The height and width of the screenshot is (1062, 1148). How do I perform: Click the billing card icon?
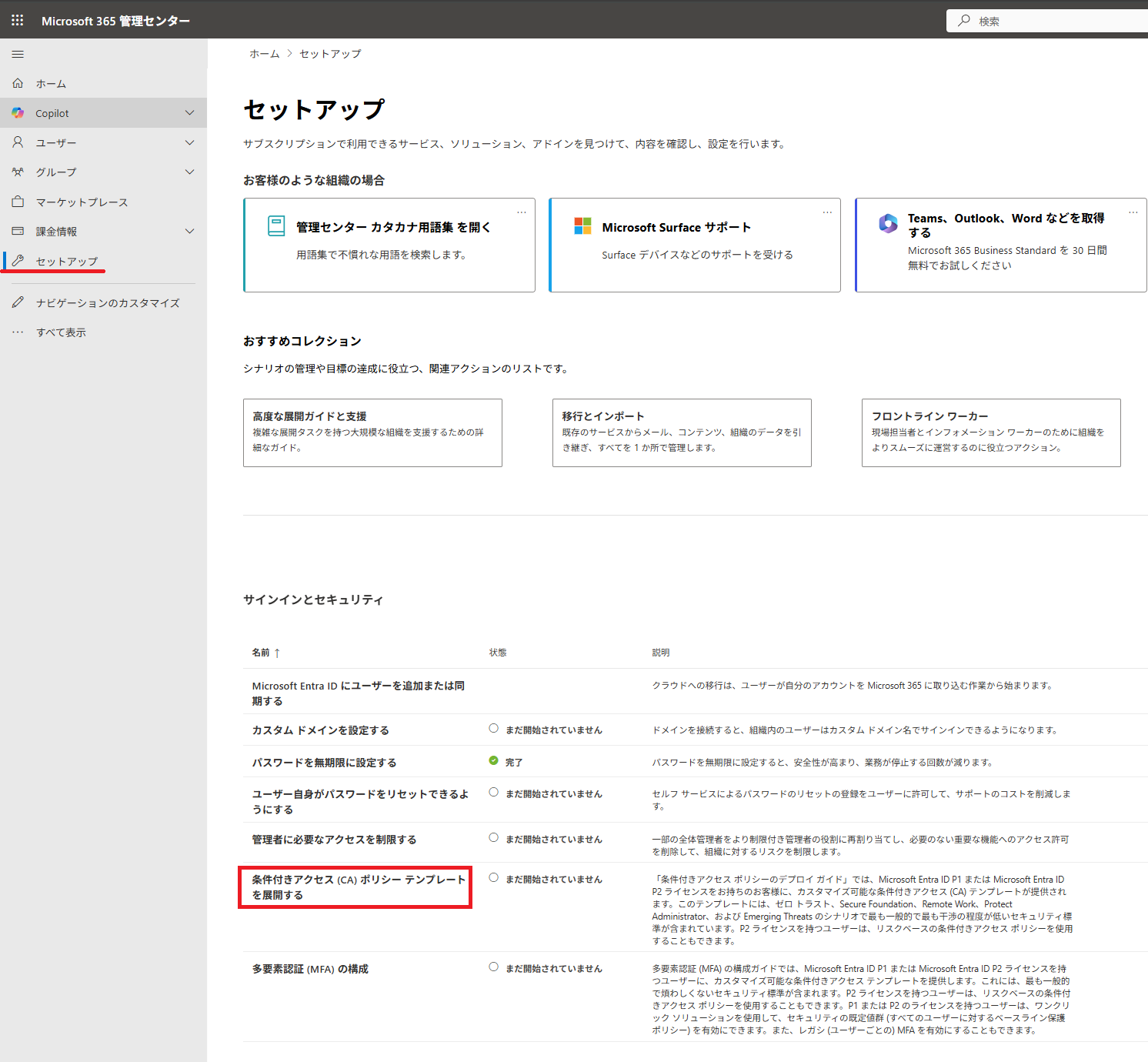click(x=18, y=231)
